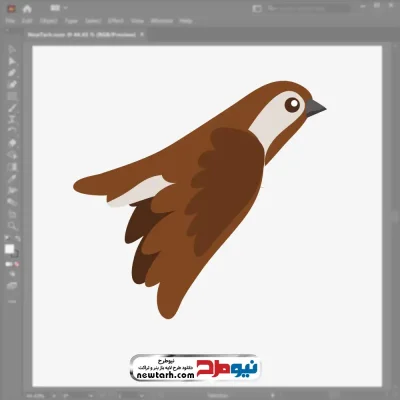Go to the Home screen icon

point(27,9)
